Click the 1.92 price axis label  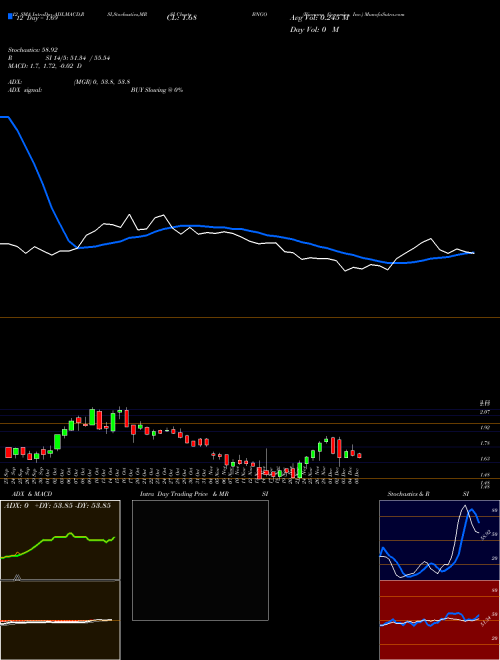[485, 427]
